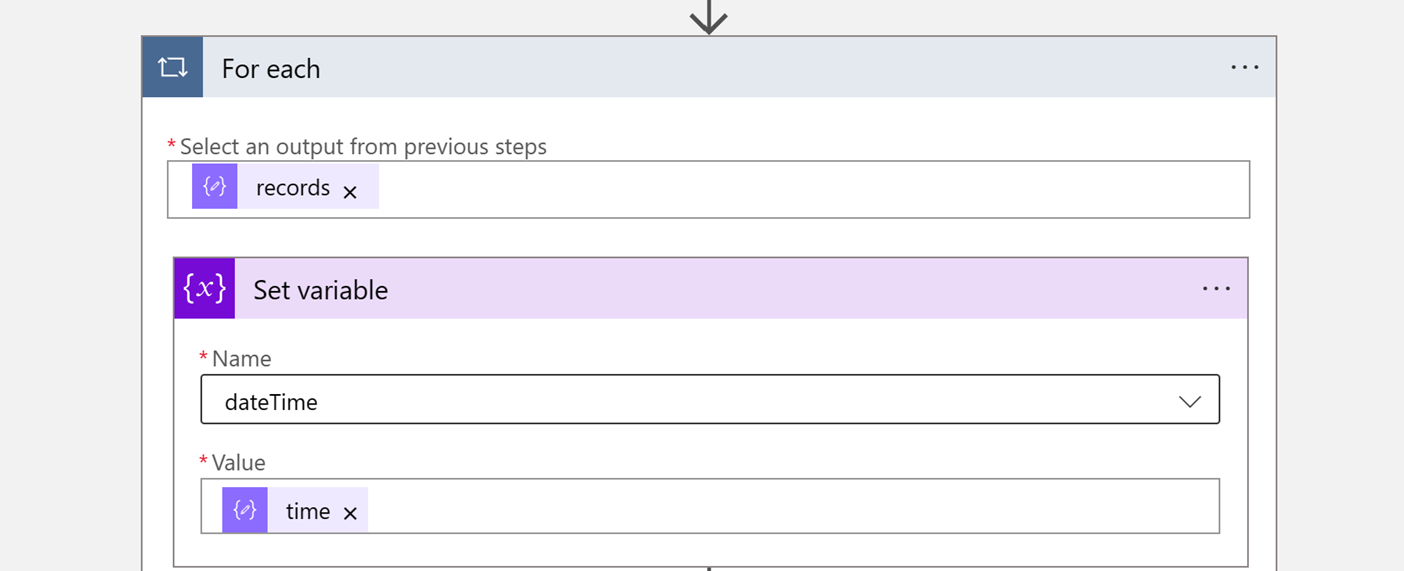Click the Value field label

tap(238, 462)
